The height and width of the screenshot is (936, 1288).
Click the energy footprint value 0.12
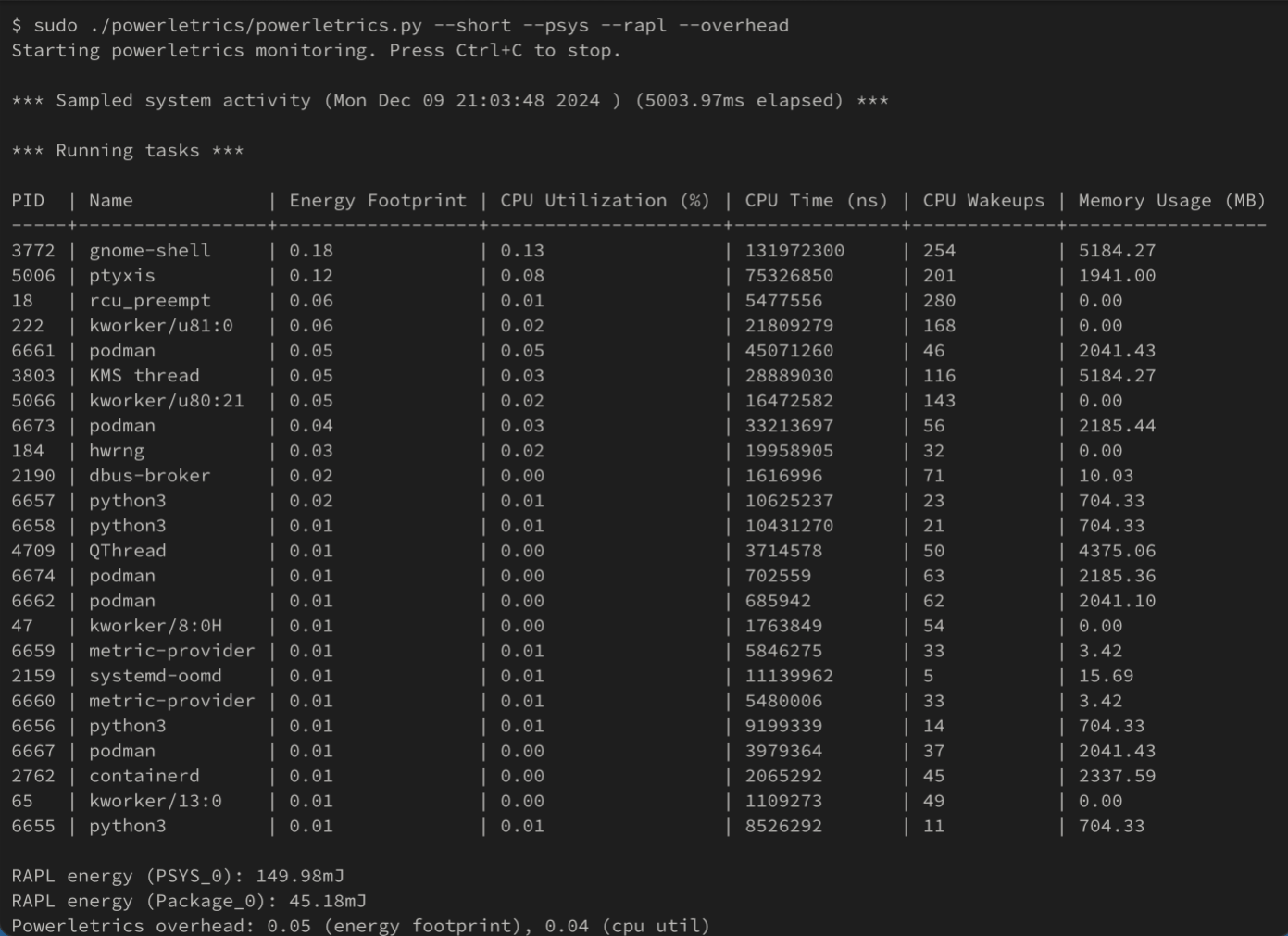tap(311, 275)
